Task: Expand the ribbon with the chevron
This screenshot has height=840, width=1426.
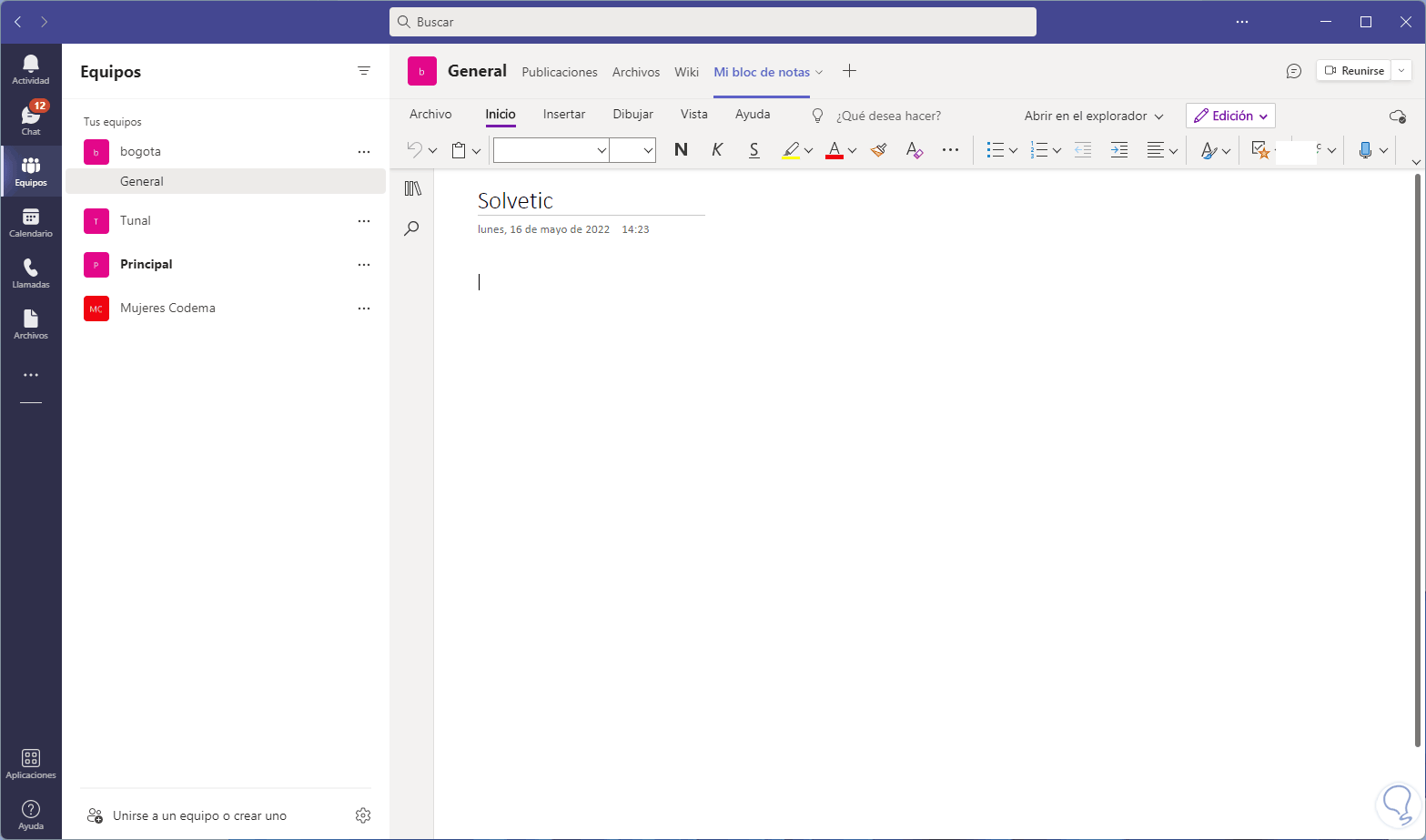Action: point(1415,162)
